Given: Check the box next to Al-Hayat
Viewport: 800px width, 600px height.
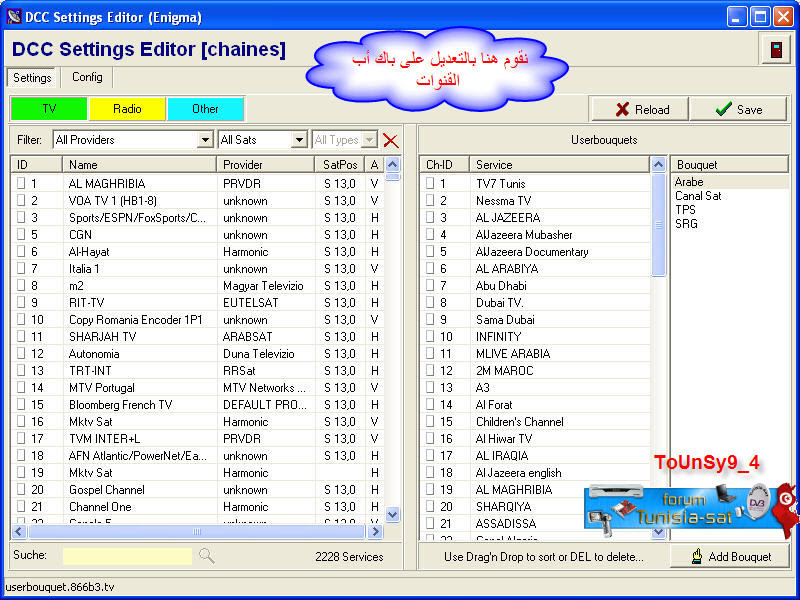Looking at the screenshot, I should tap(21, 251).
